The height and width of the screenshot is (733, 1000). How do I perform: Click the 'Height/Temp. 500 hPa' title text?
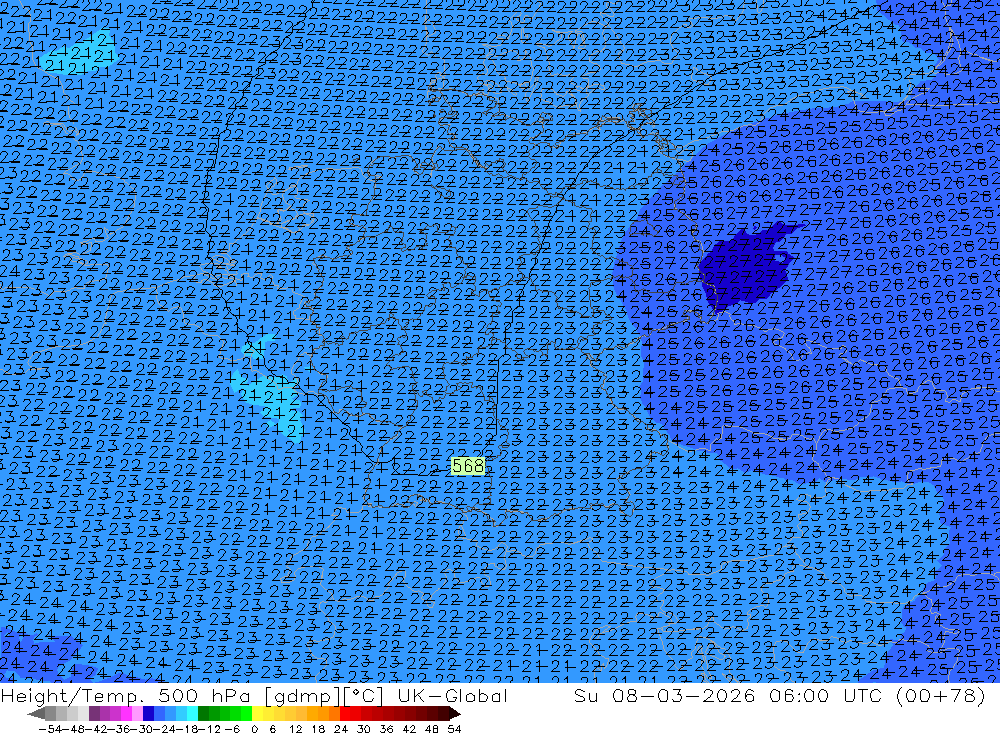128,695
